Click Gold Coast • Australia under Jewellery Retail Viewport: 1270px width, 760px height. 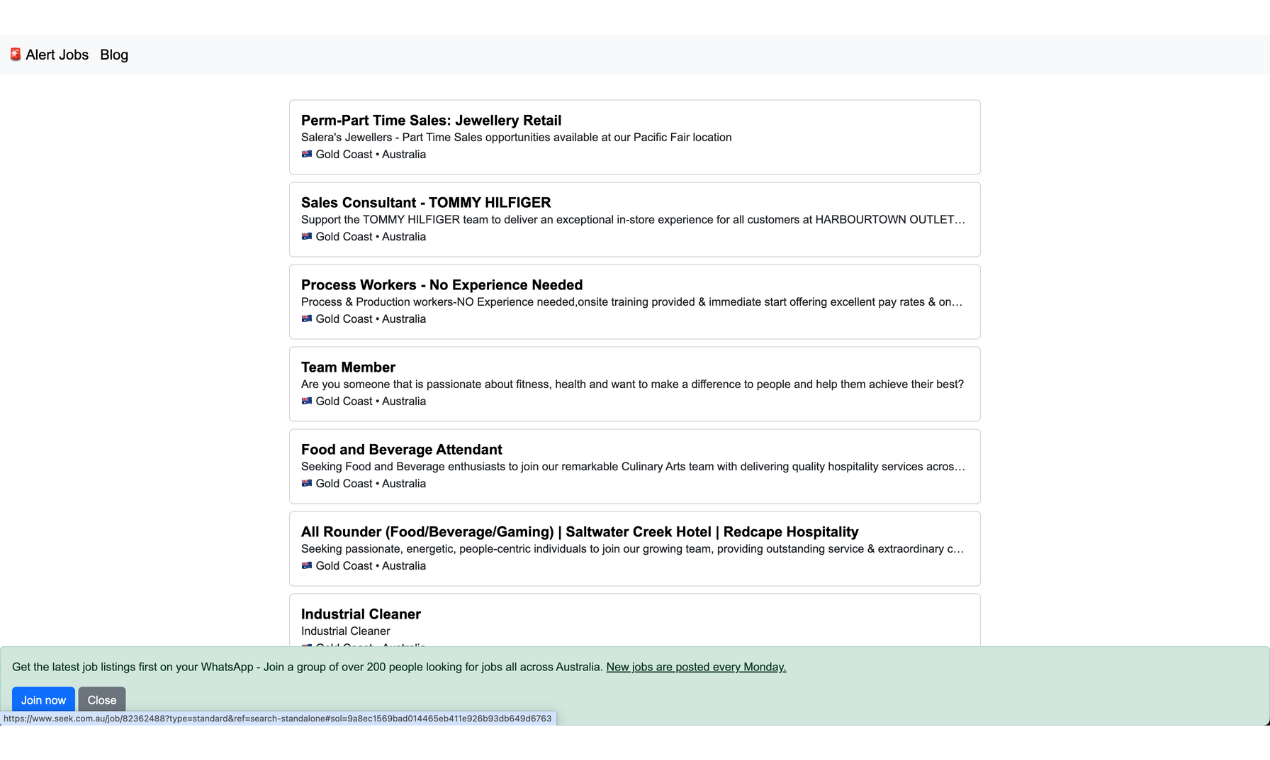371,155
